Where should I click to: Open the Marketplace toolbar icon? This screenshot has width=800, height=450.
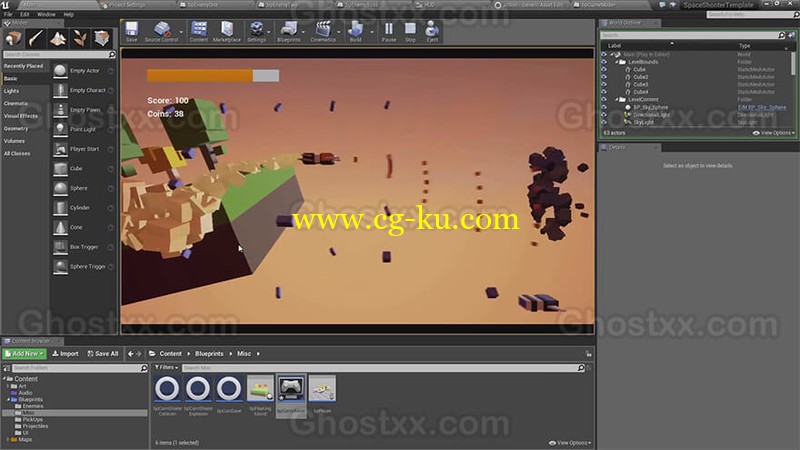click(227, 32)
